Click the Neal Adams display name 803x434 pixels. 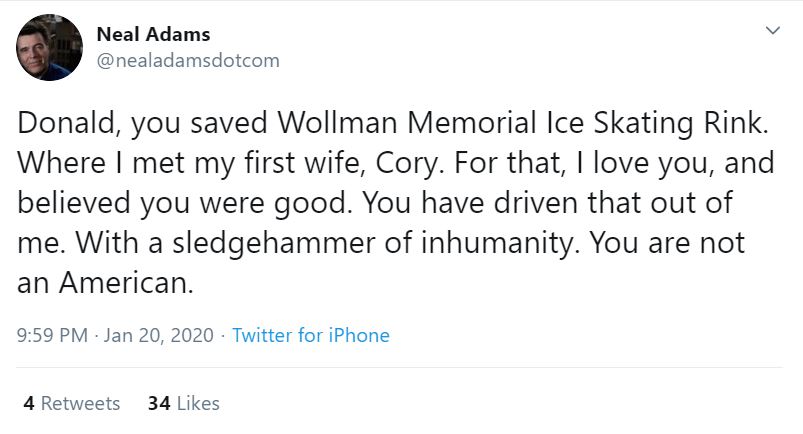point(153,35)
